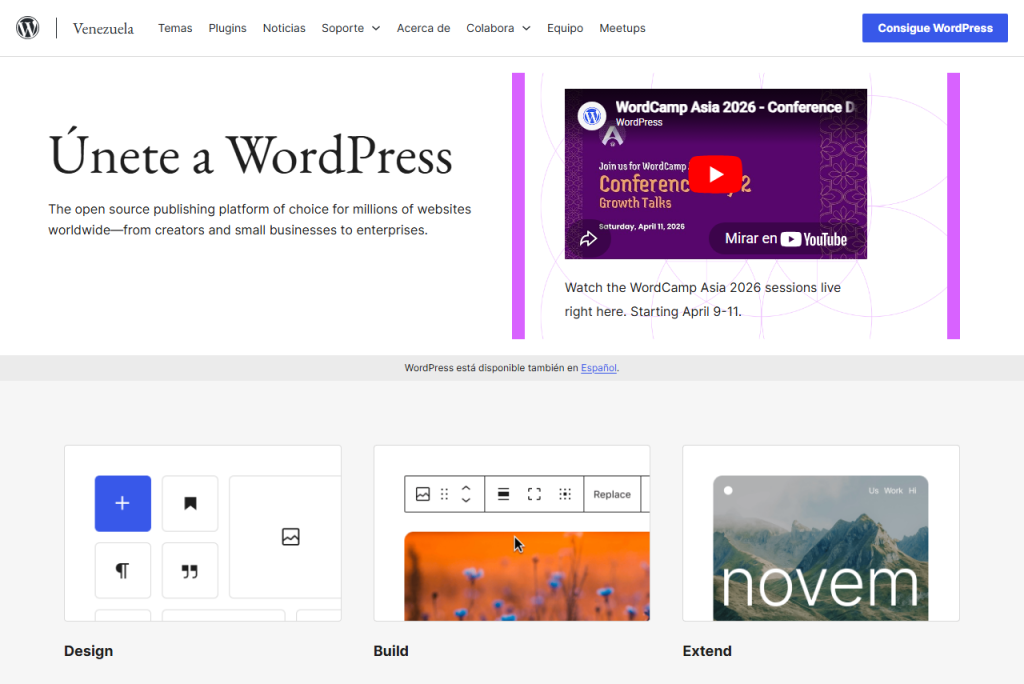Click the align icon in Build toolbar
Screen dimensions: 1024x684
(504, 494)
